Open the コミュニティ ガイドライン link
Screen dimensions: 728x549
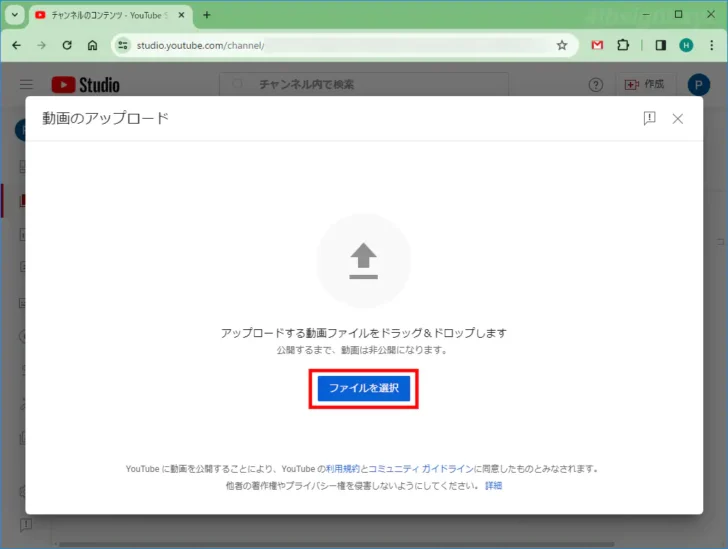(421, 469)
